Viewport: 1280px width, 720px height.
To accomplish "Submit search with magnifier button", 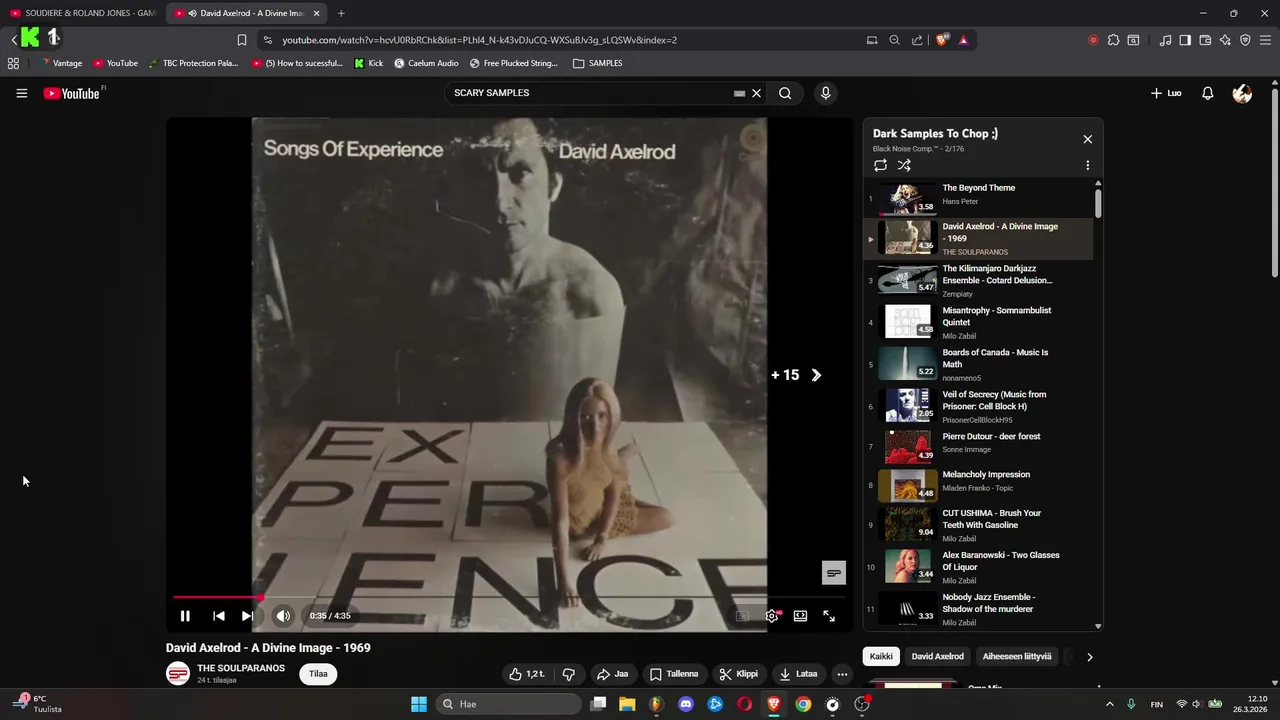I will (785, 93).
